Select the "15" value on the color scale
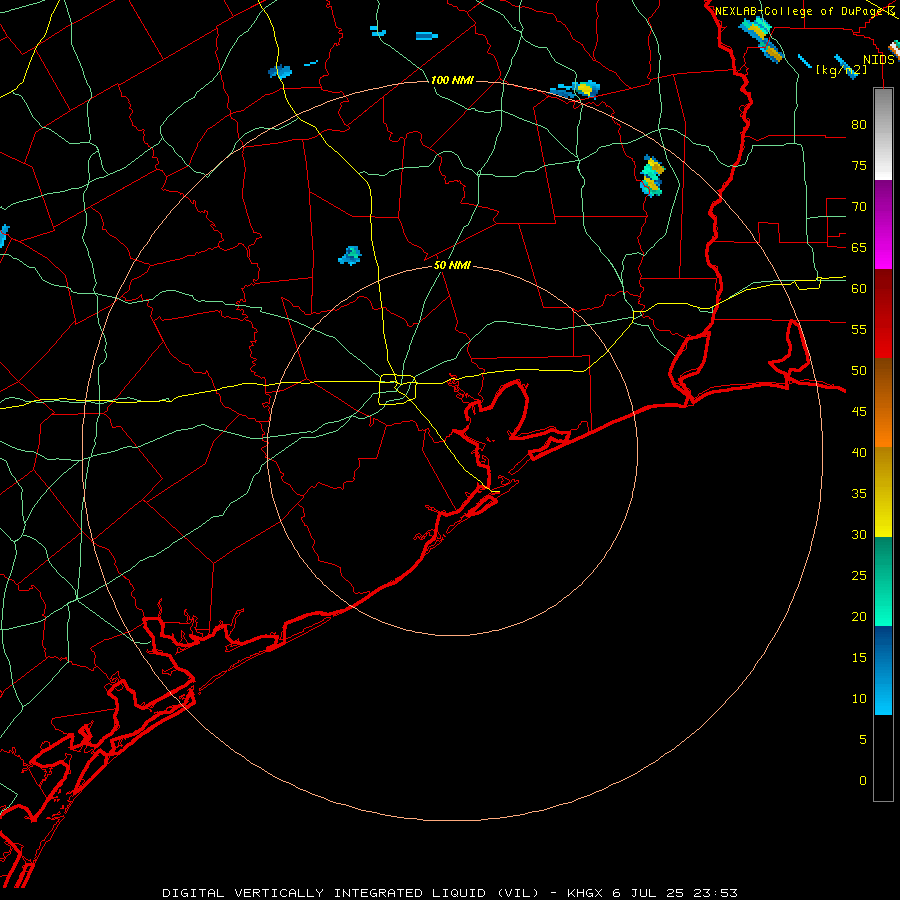Image resolution: width=900 pixels, height=900 pixels. click(x=859, y=657)
